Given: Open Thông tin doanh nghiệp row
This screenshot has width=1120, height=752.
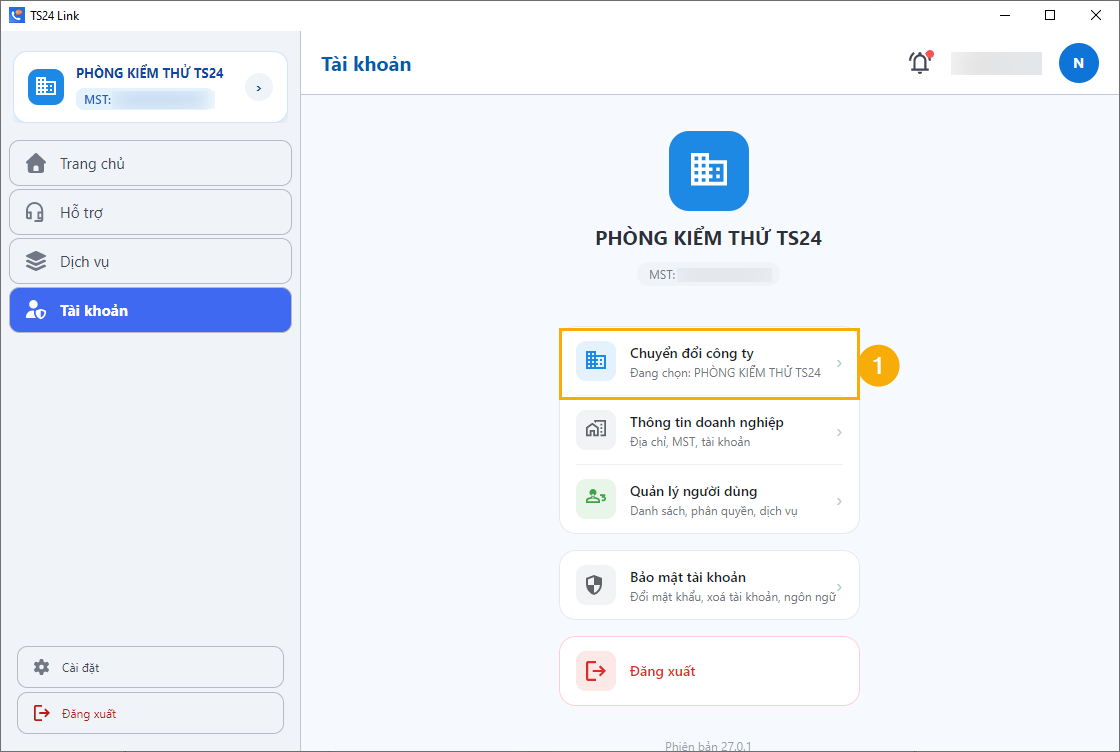Looking at the screenshot, I should point(709,431).
